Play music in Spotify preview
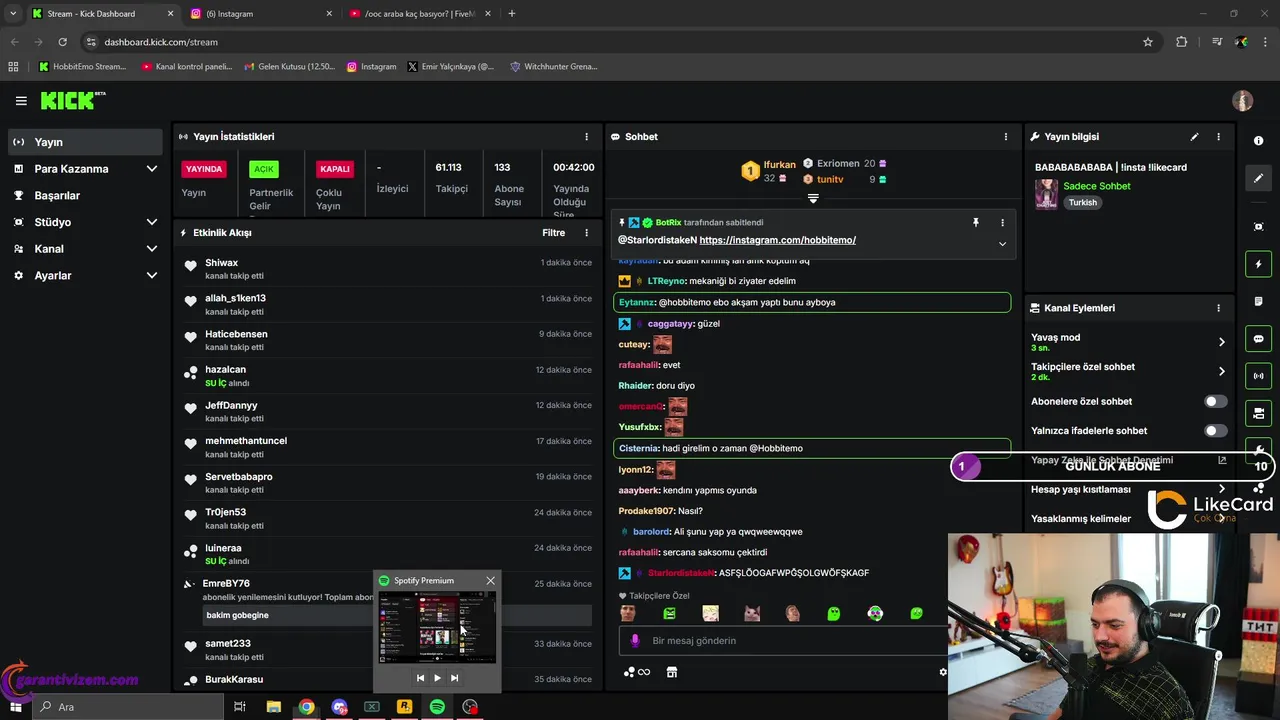Image resolution: width=1280 pixels, height=720 pixels. (437, 678)
